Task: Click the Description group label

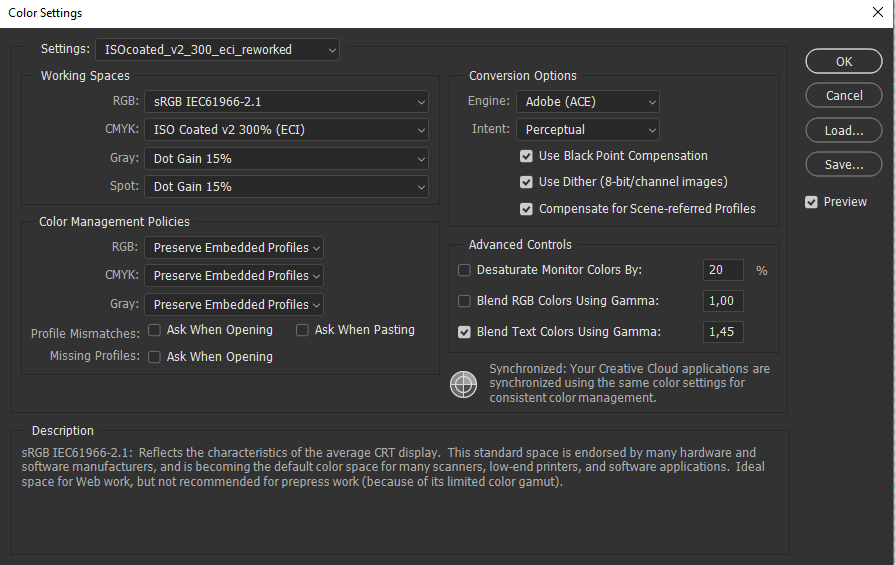Action: click(x=63, y=431)
